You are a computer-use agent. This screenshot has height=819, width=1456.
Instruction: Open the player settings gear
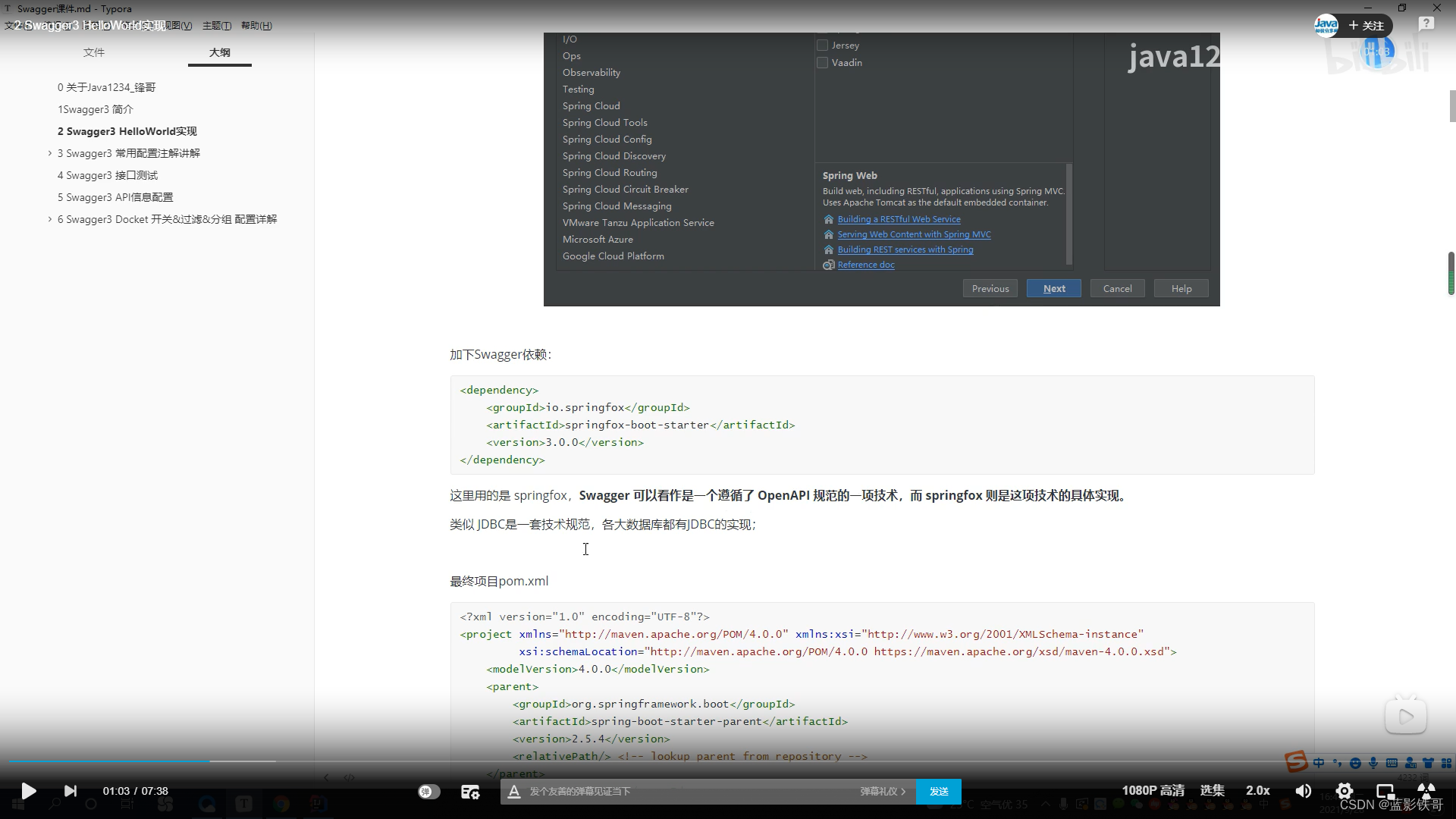(x=1345, y=791)
